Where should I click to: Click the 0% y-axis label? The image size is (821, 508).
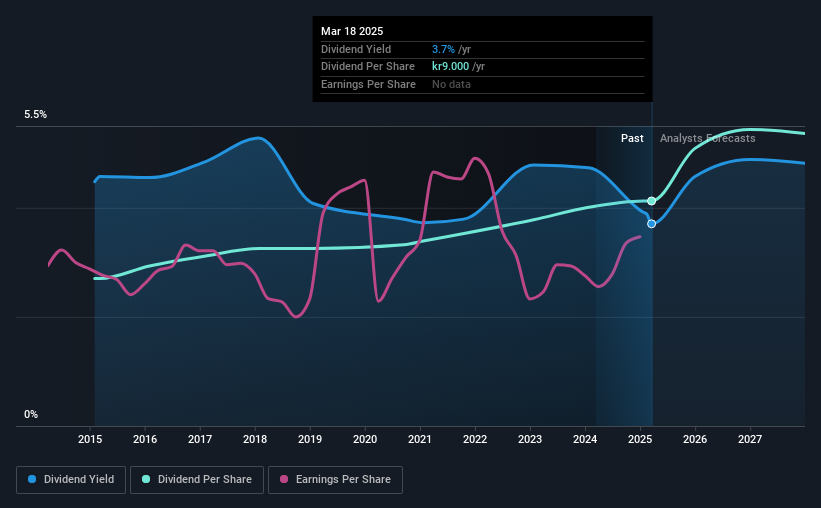point(31,414)
